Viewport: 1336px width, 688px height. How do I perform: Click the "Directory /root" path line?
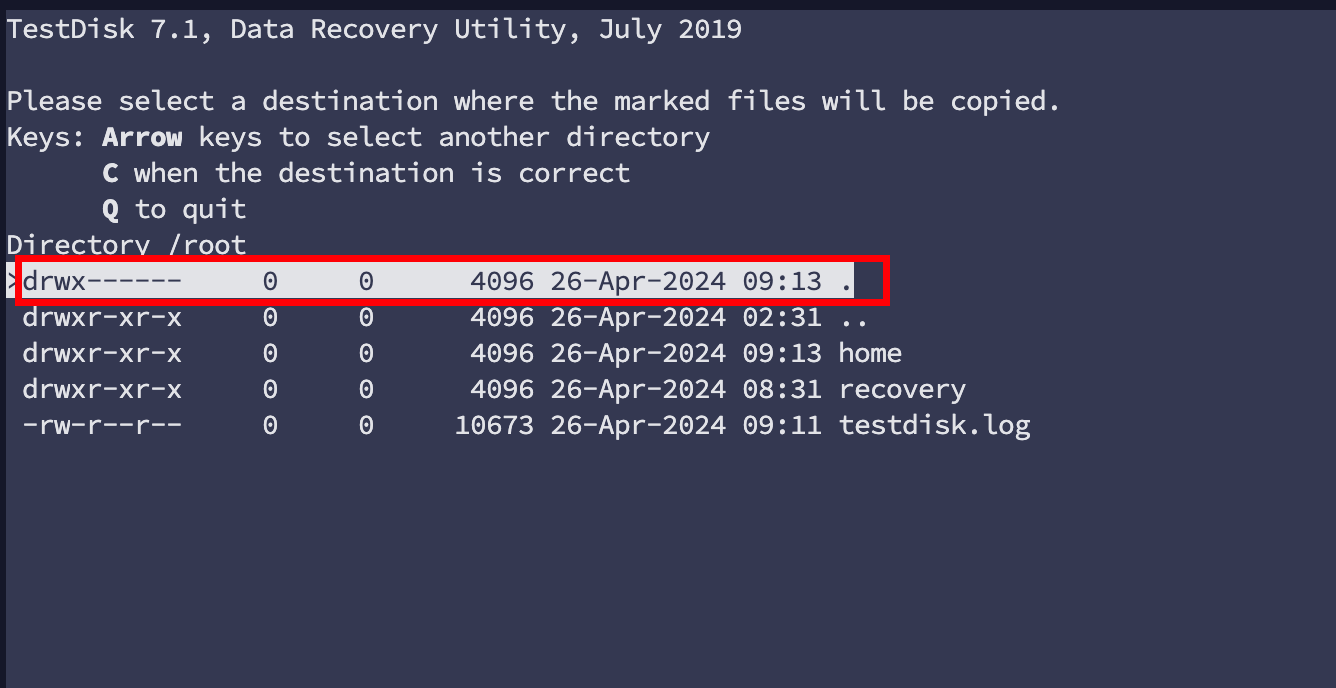(x=126, y=245)
